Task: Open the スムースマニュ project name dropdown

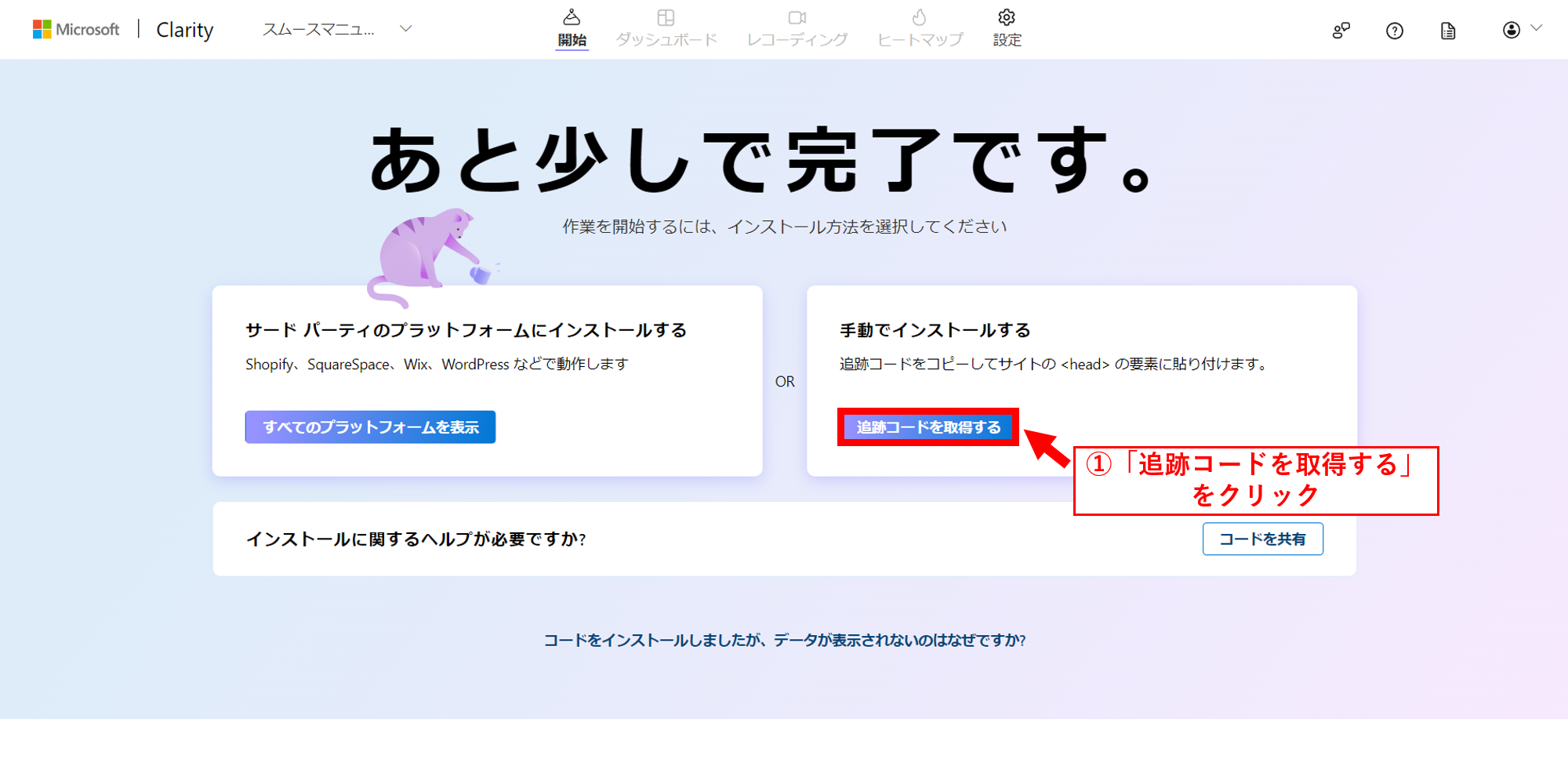Action: pos(318,30)
